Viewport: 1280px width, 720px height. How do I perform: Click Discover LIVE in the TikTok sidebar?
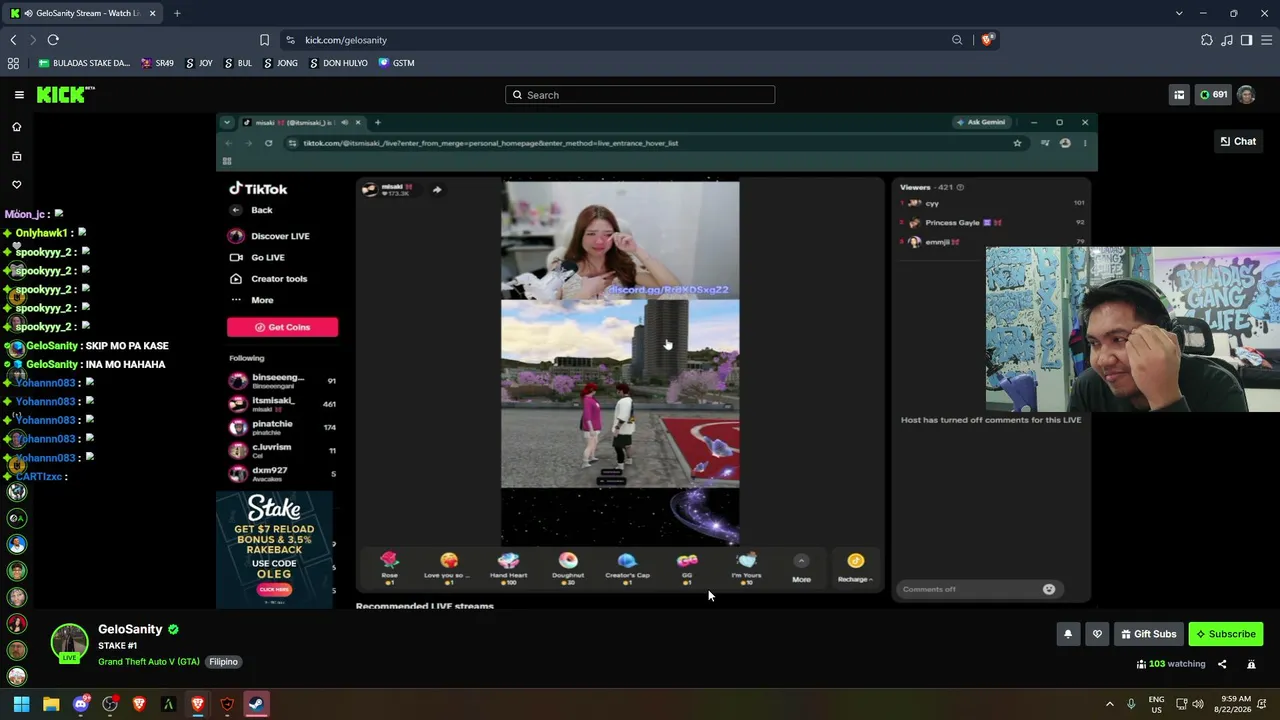(269, 236)
